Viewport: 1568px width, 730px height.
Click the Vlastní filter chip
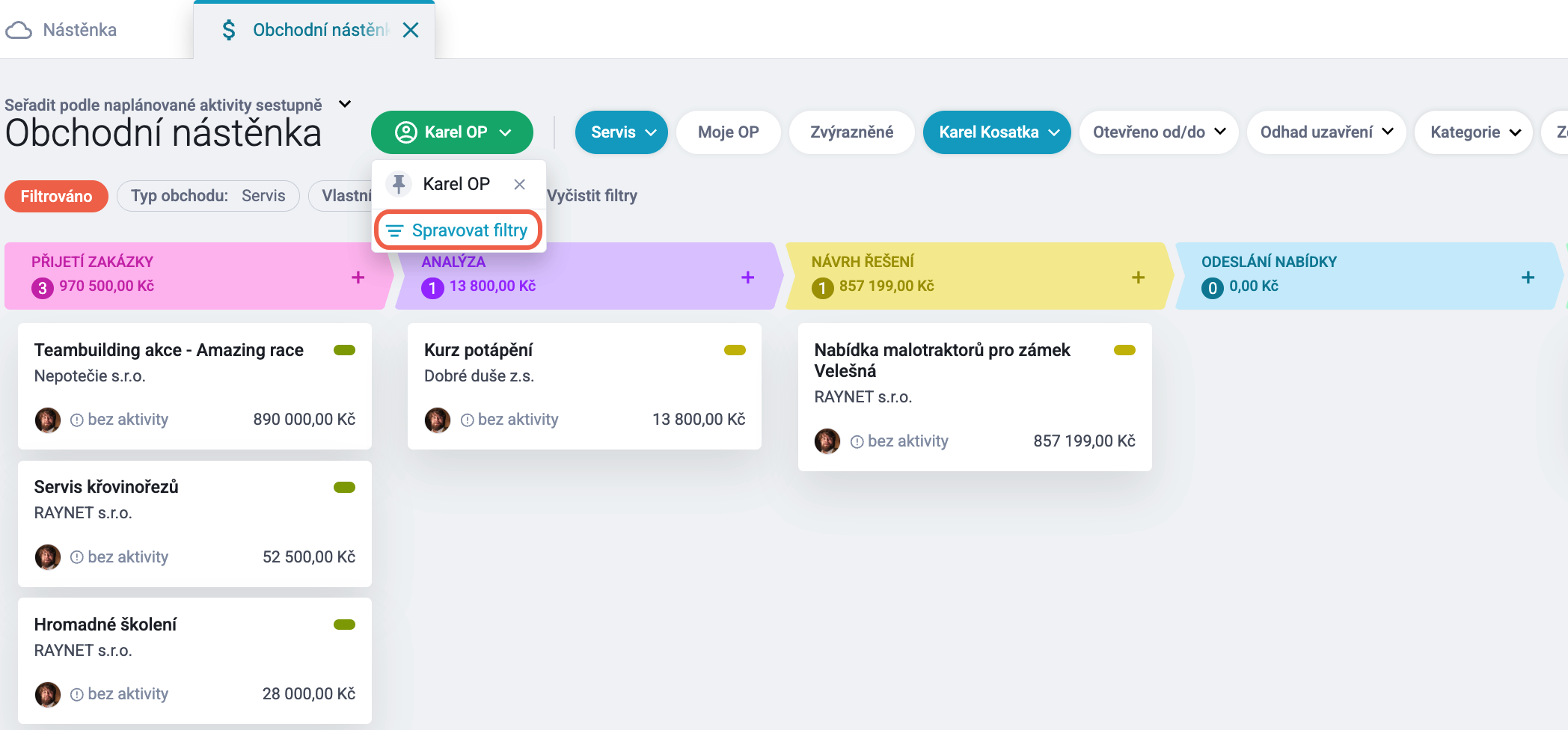coord(340,196)
